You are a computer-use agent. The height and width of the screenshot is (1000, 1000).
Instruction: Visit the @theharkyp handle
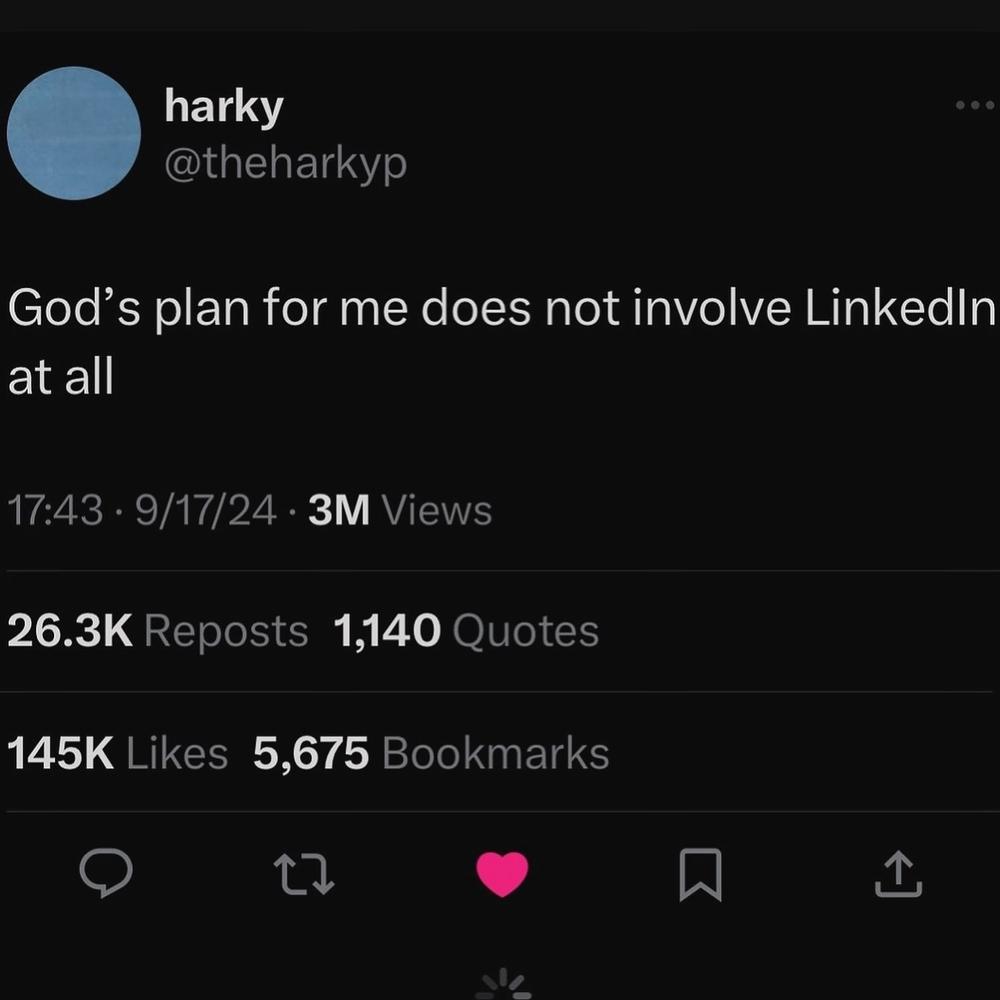[x=285, y=163]
